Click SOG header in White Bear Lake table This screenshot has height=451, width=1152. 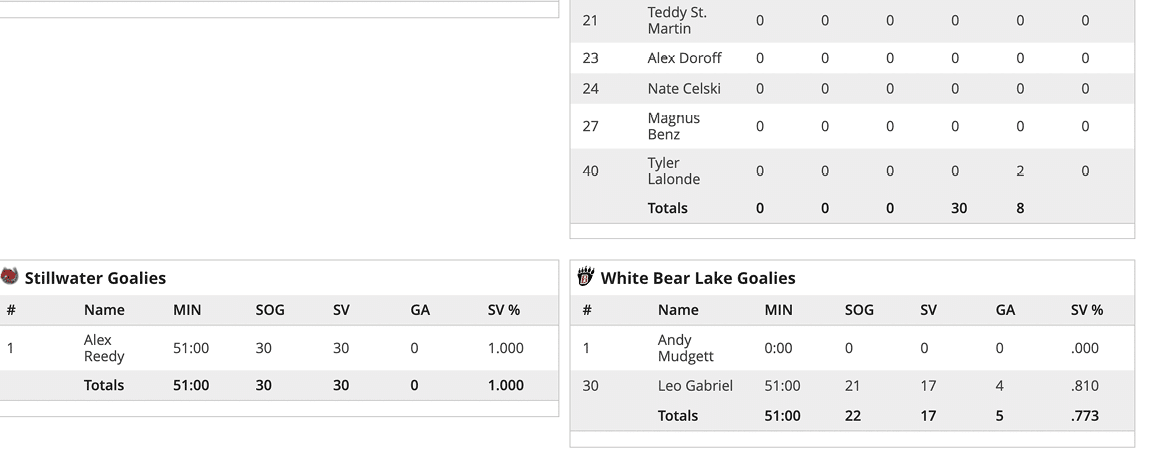pos(858,310)
